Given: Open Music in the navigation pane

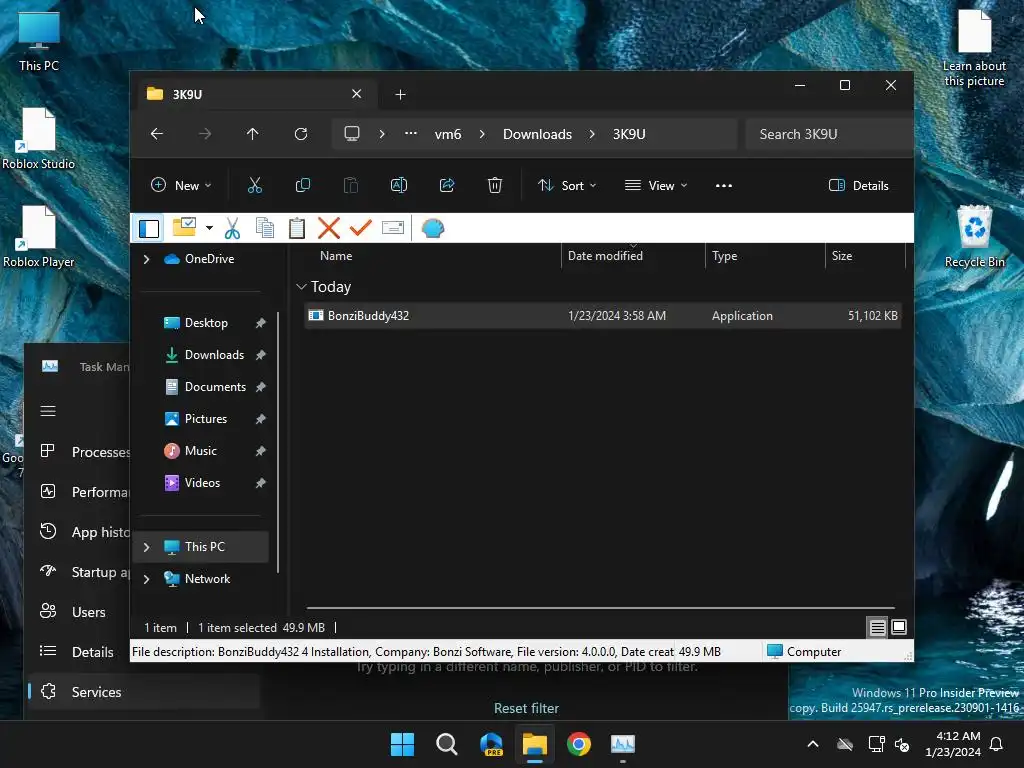Looking at the screenshot, I should [200, 451].
